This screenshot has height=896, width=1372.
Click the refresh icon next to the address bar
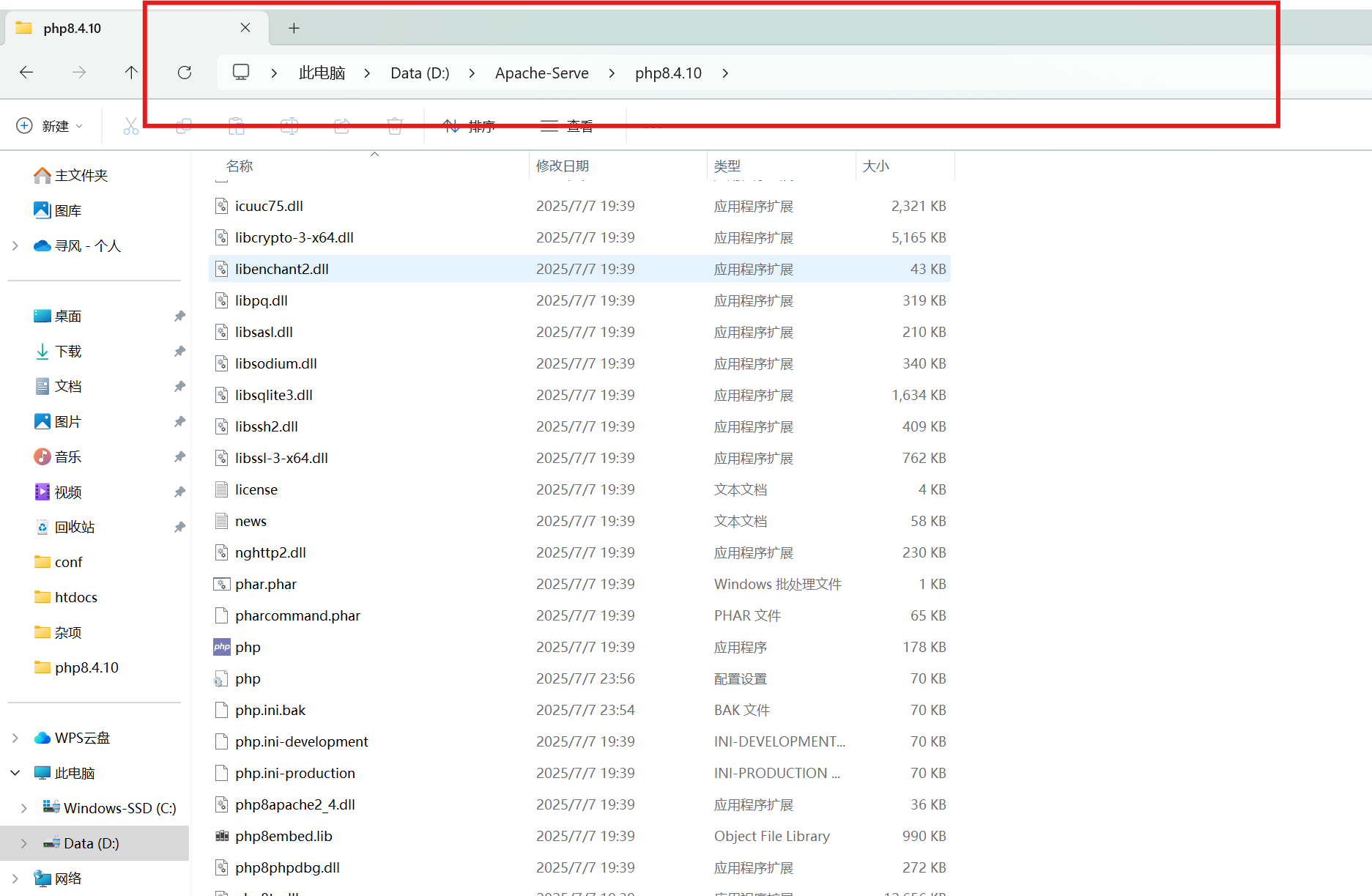point(184,73)
